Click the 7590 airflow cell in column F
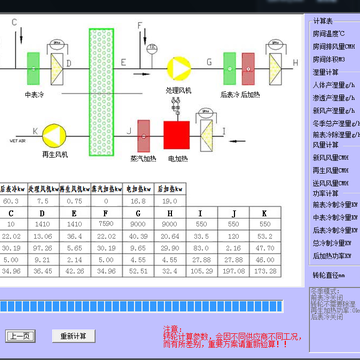This screenshot has height=360, width=360. click(107, 224)
